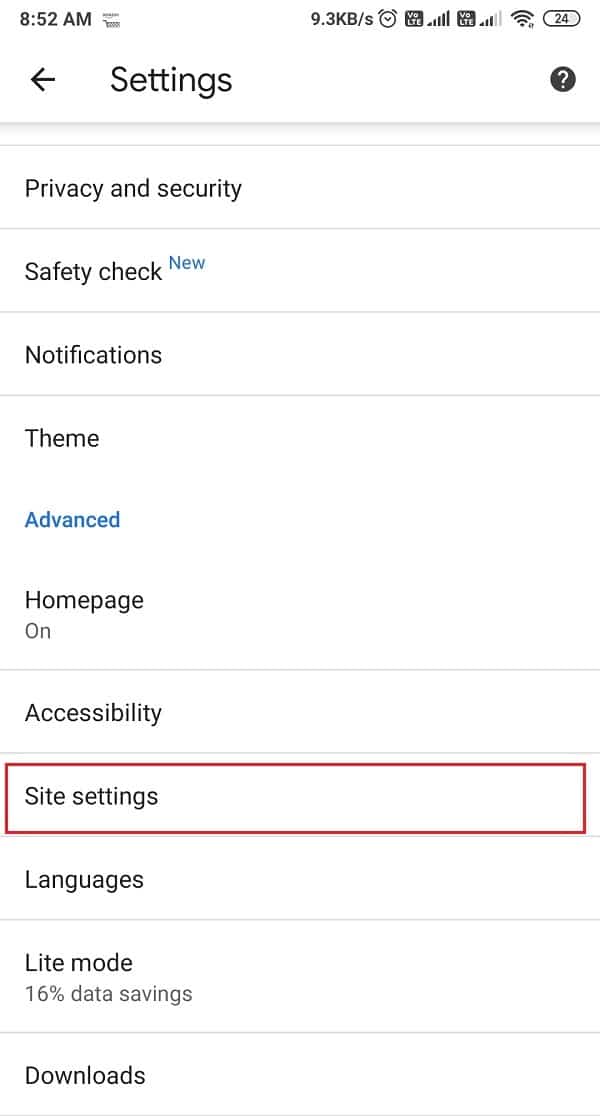Open Languages settings
The image size is (600, 1116).
click(84, 879)
